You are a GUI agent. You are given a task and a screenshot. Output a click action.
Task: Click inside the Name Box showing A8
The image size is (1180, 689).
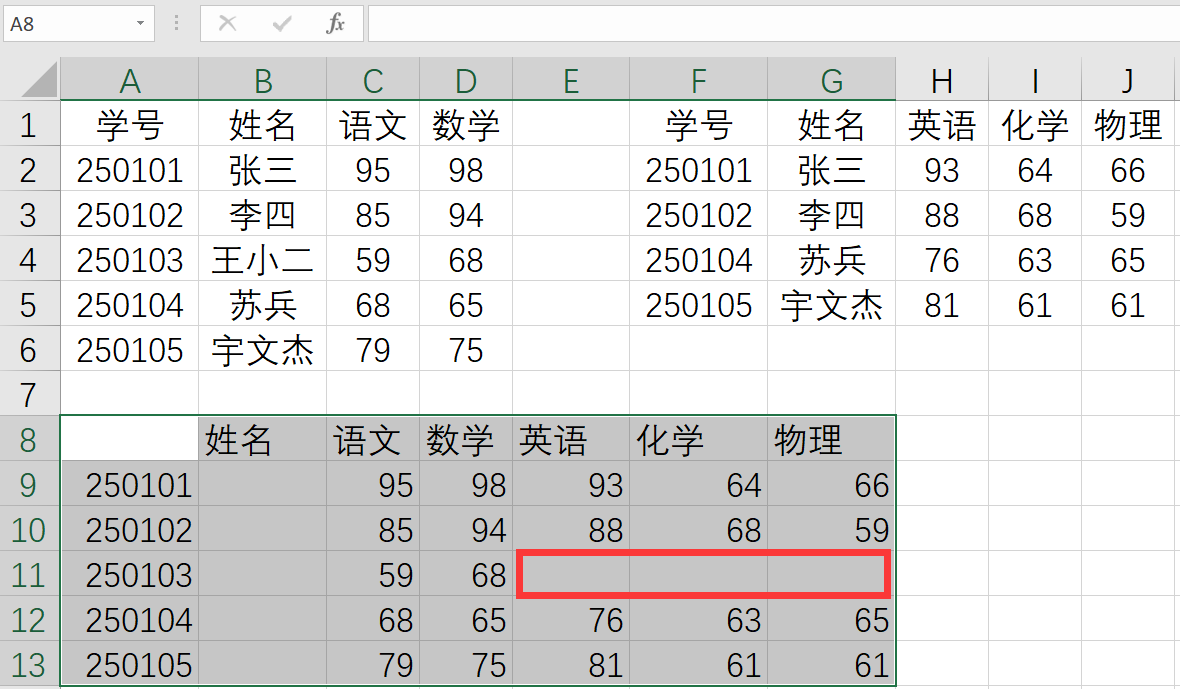65,24
